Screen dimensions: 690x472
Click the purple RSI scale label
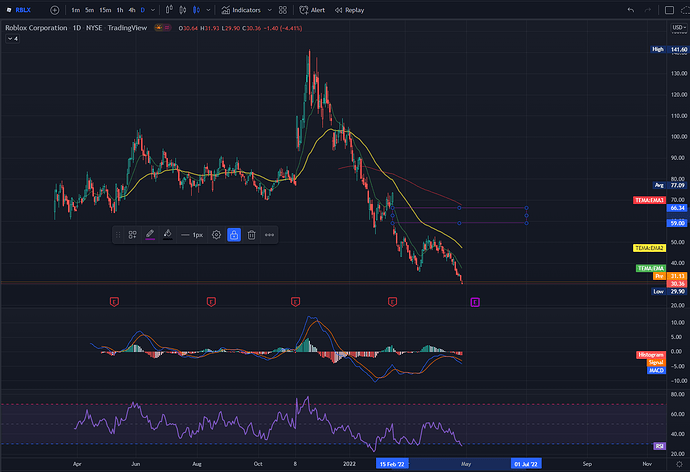[x=659, y=446]
